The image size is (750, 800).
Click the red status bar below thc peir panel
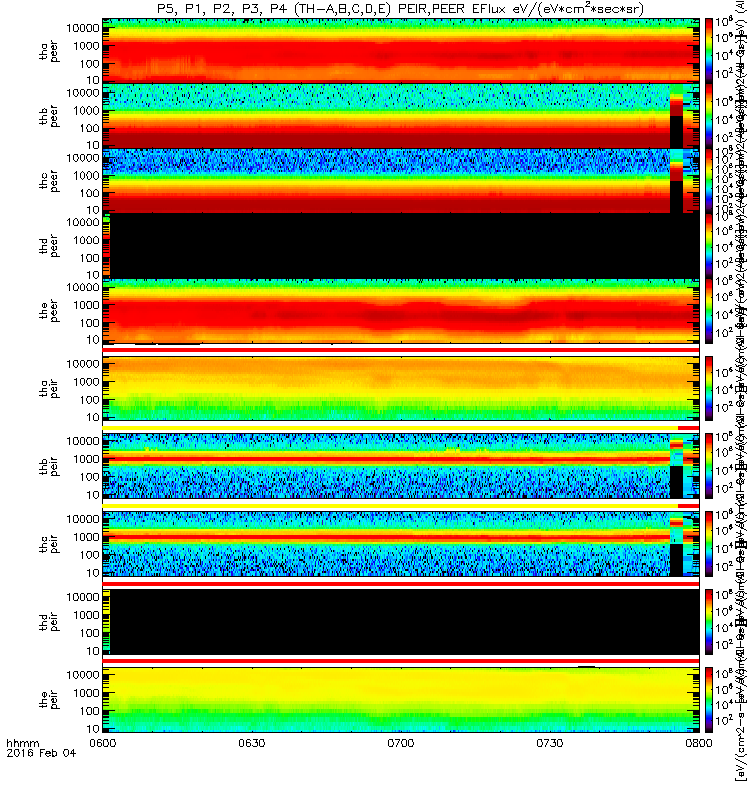[401, 583]
